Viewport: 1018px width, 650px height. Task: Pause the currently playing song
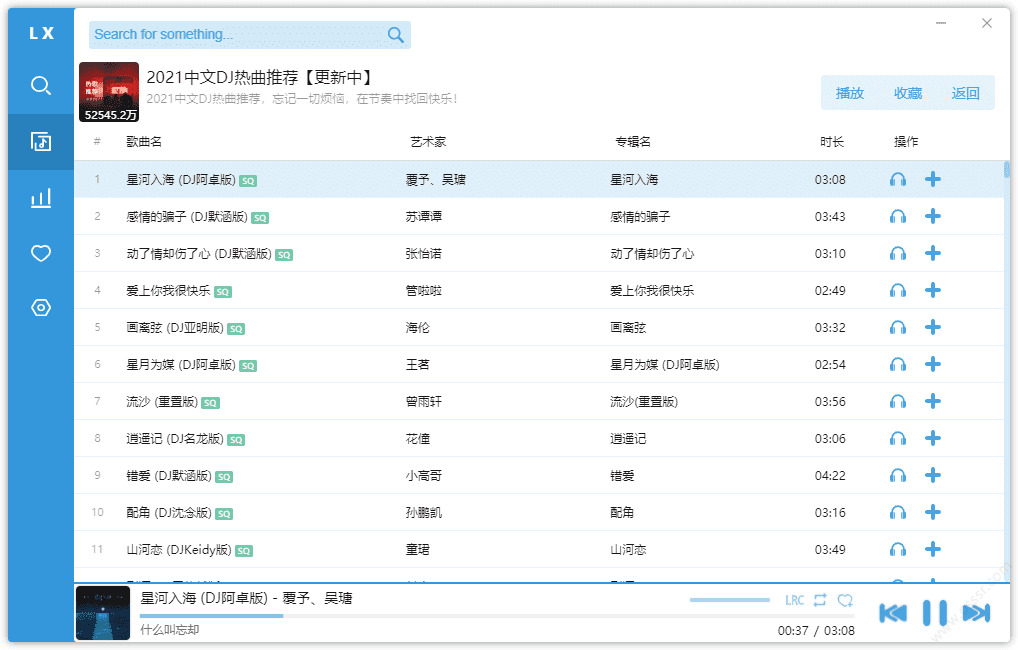click(934, 613)
